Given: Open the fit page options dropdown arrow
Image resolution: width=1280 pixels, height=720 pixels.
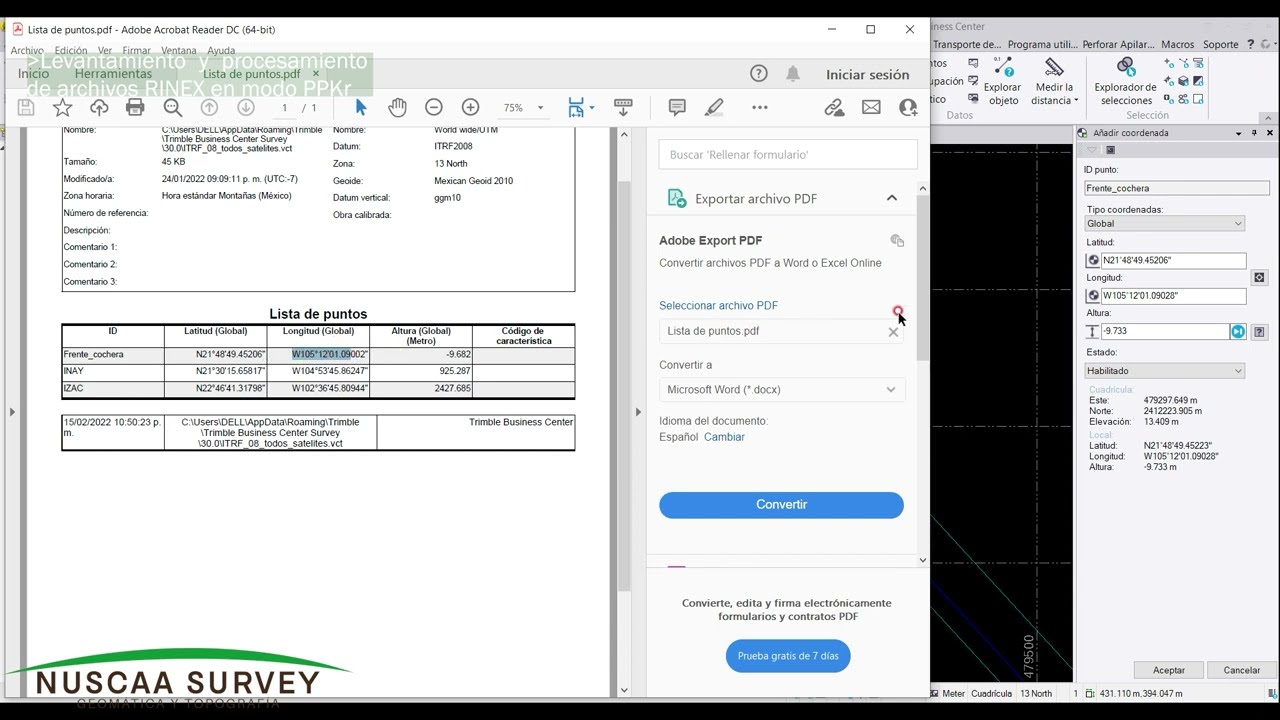Looking at the screenshot, I should coord(592,107).
